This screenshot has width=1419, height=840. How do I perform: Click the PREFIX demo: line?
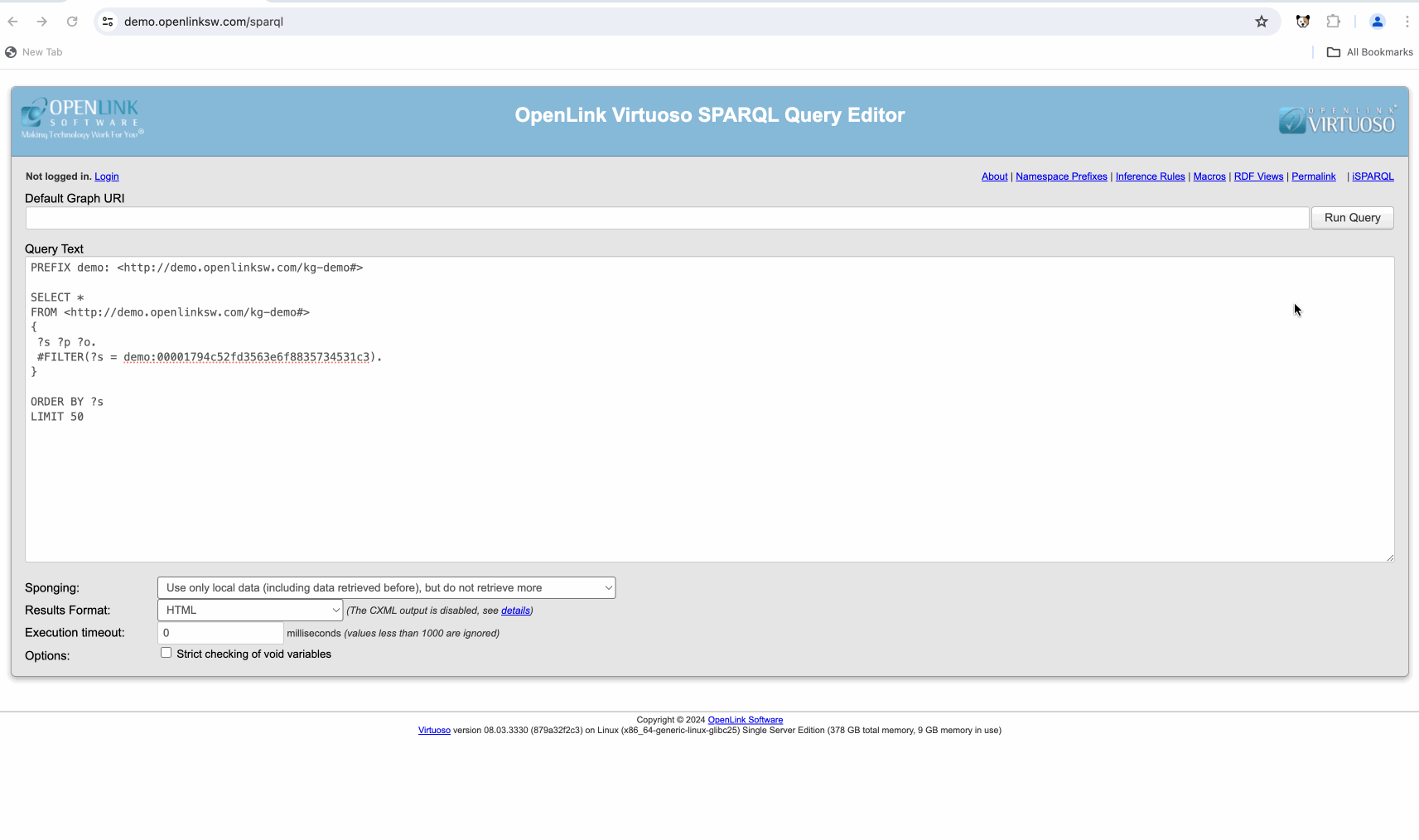[x=196, y=268]
